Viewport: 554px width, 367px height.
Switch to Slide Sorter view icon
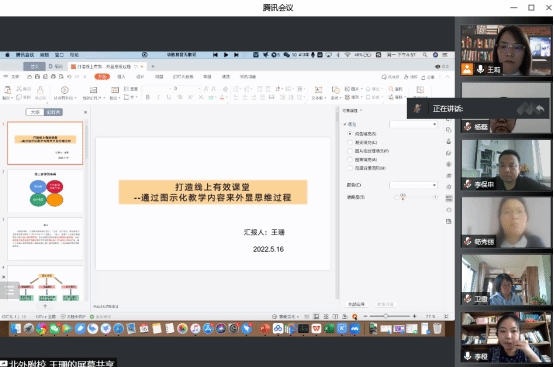(326, 316)
